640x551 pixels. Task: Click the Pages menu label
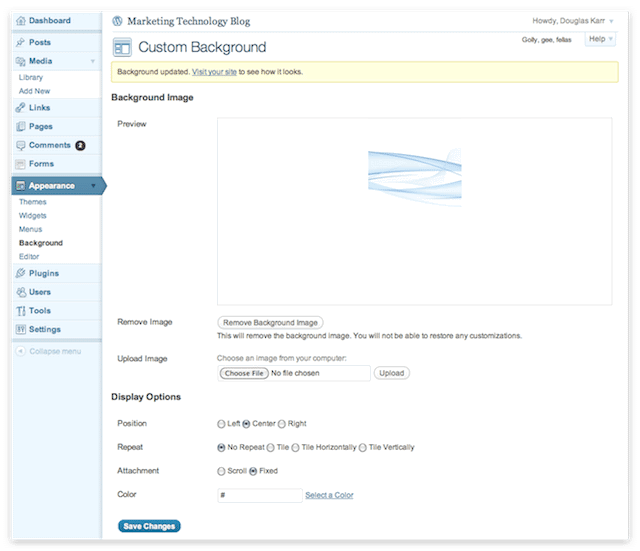click(41, 127)
